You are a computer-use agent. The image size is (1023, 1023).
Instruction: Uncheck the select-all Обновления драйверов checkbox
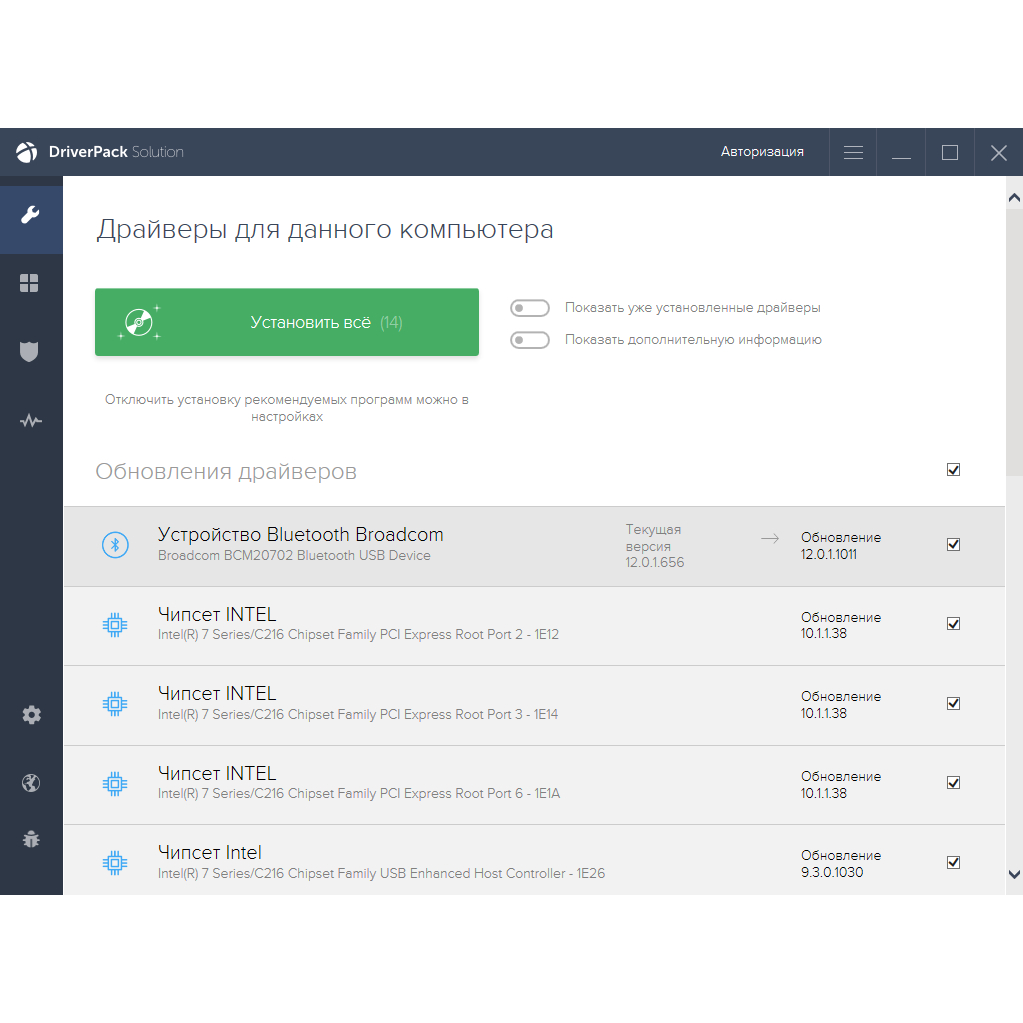coord(953,470)
